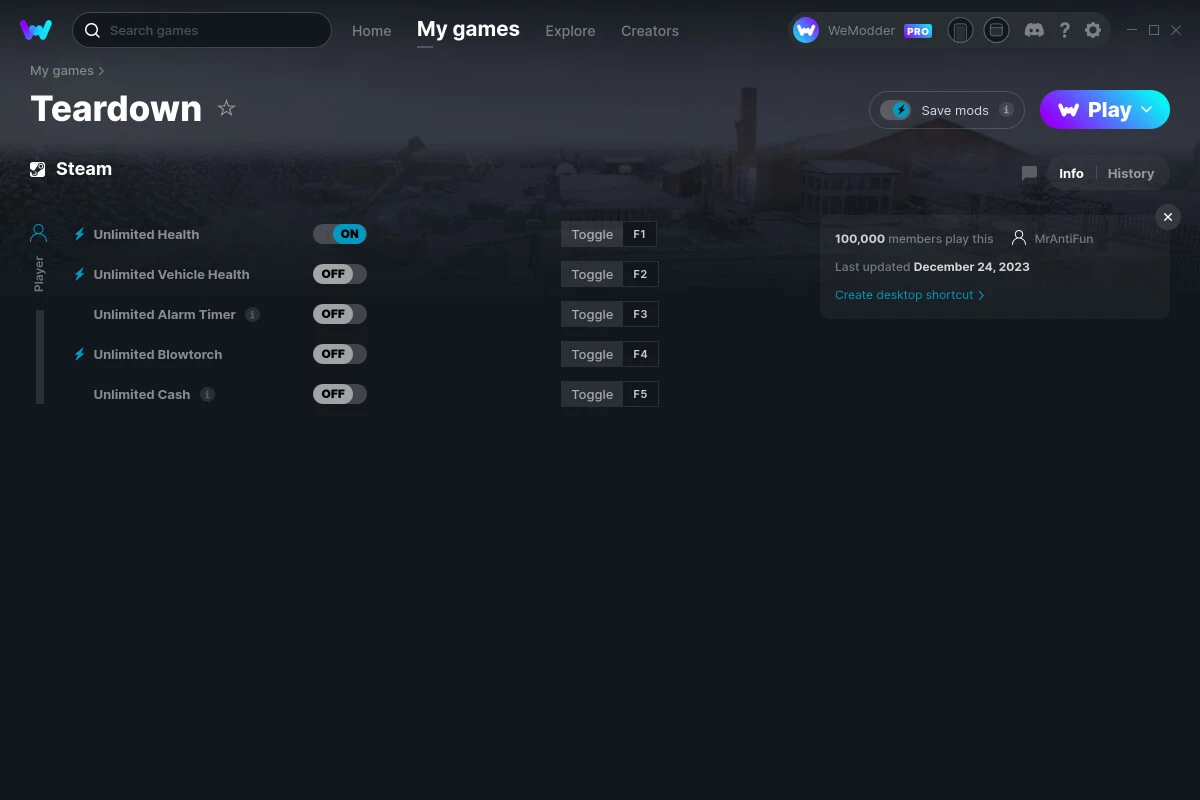Favorite Teardown with the star icon
Viewport: 1200px width, 800px height.
pyautogui.click(x=227, y=108)
